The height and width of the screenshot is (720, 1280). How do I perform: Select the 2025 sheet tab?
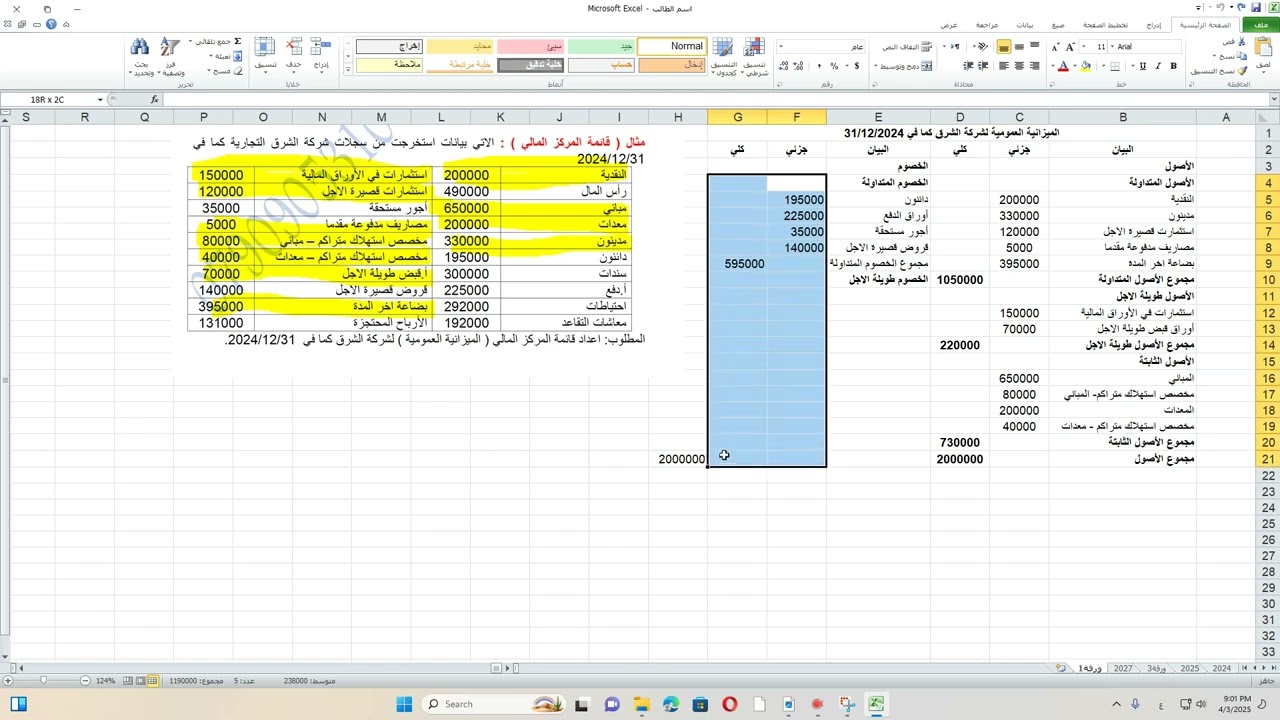point(1189,668)
